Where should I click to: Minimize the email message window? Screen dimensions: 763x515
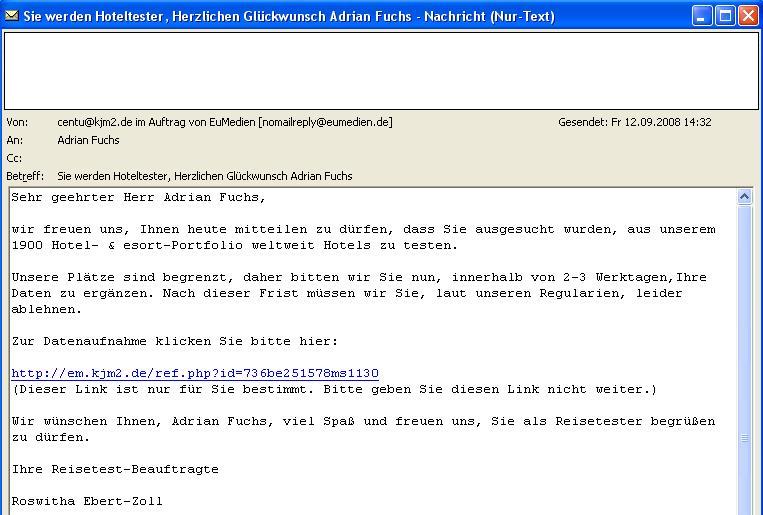point(702,16)
